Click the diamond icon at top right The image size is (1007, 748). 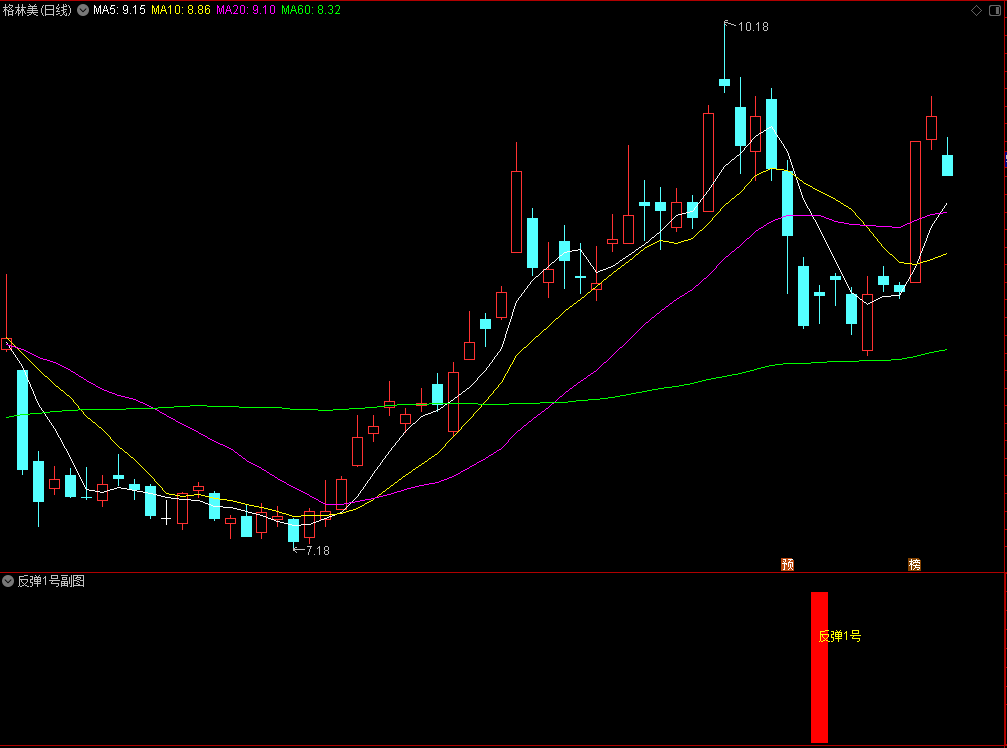pos(976,10)
